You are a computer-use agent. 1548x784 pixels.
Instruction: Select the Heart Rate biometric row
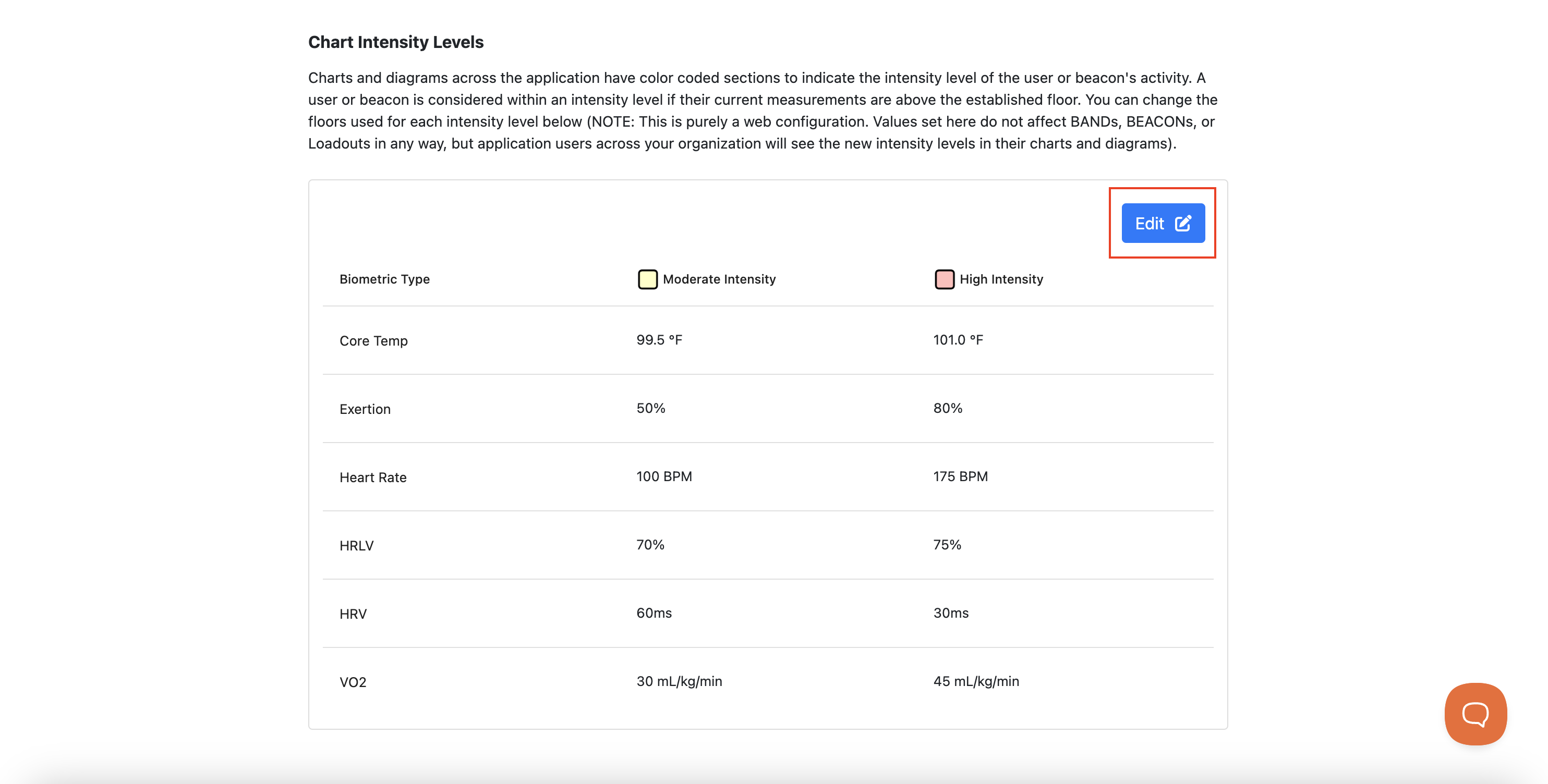[x=372, y=477]
